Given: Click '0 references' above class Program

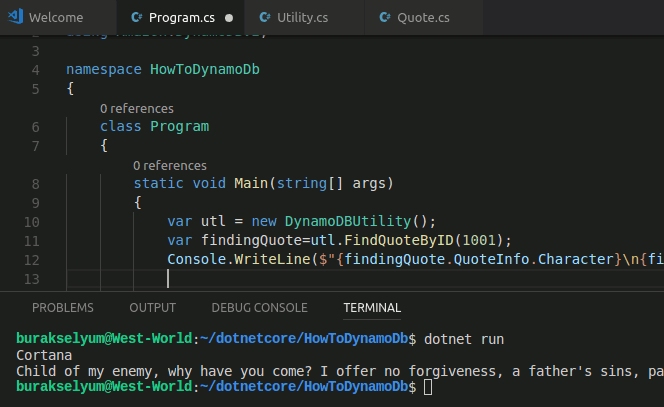Looking at the screenshot, I should (x=137, y=109).
